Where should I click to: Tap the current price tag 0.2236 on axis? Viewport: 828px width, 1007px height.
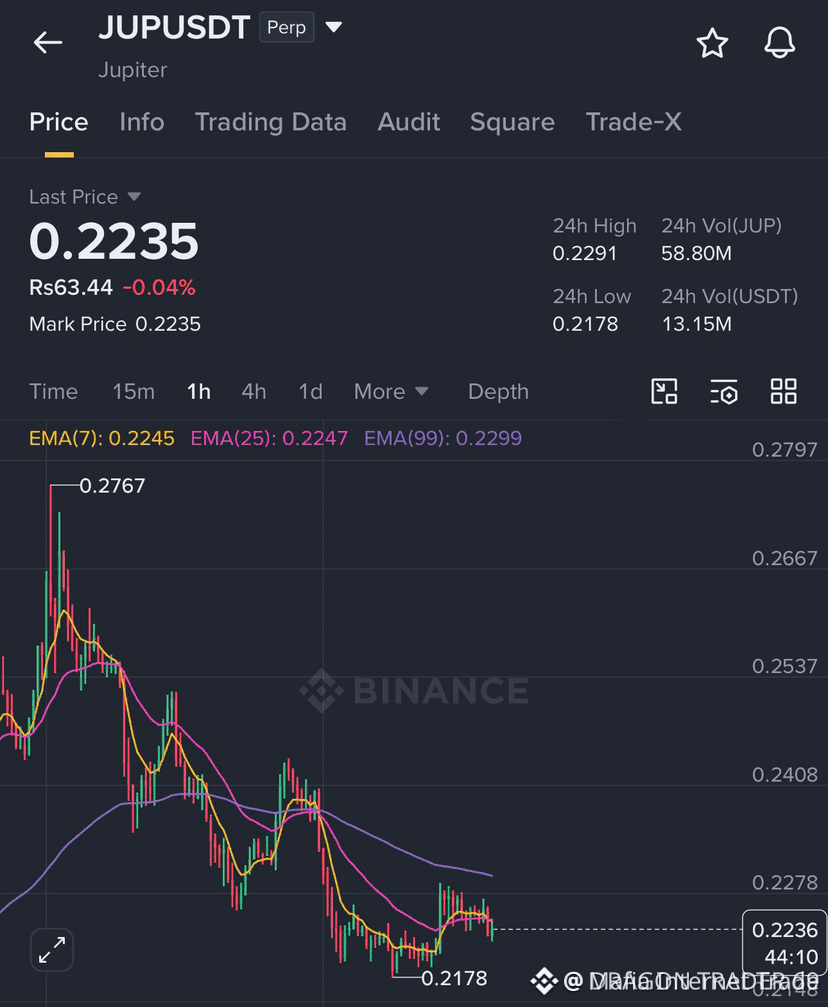[x=784, y=943]
